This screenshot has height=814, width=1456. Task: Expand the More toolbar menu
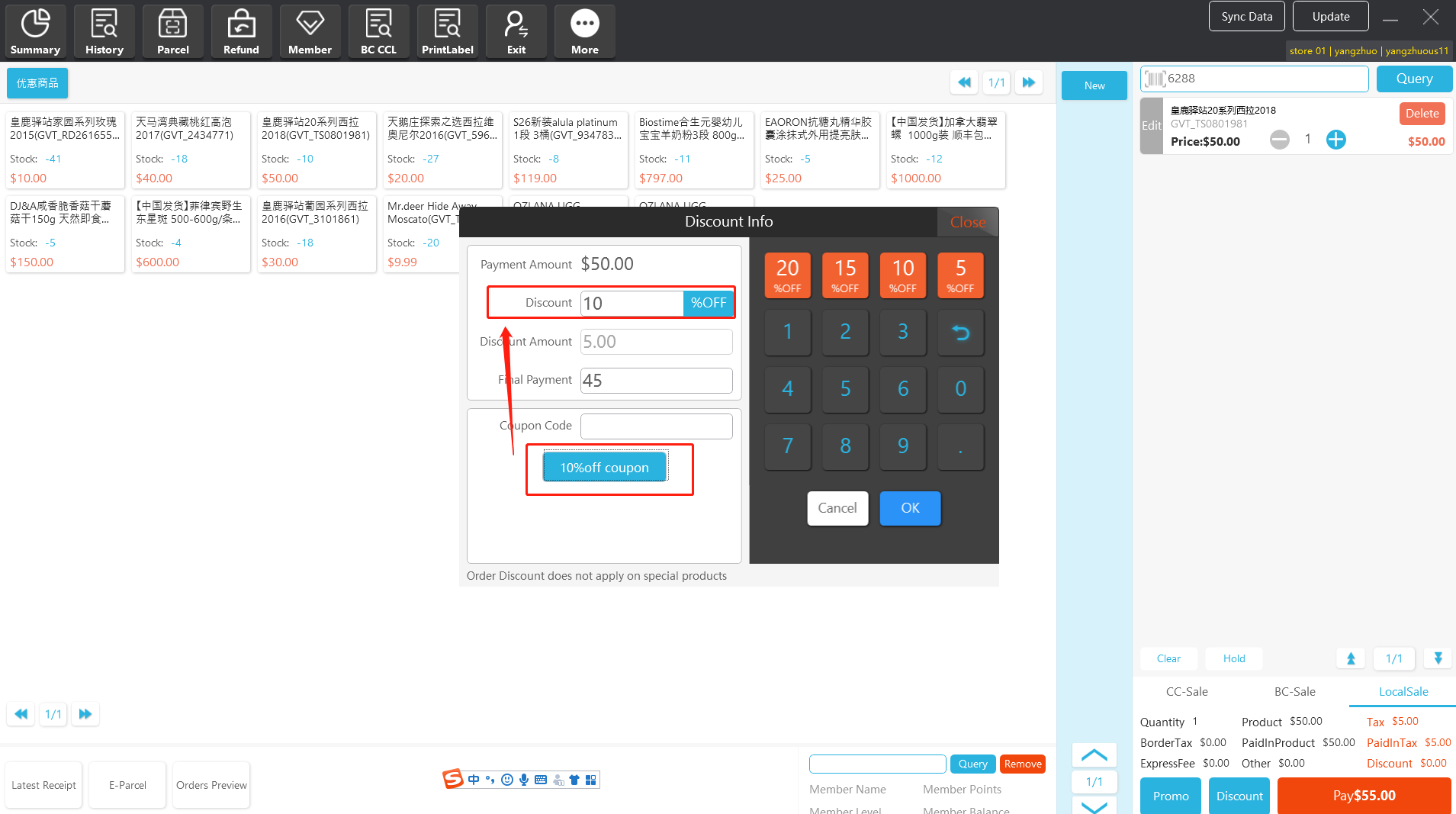click(x=584, y=31)
